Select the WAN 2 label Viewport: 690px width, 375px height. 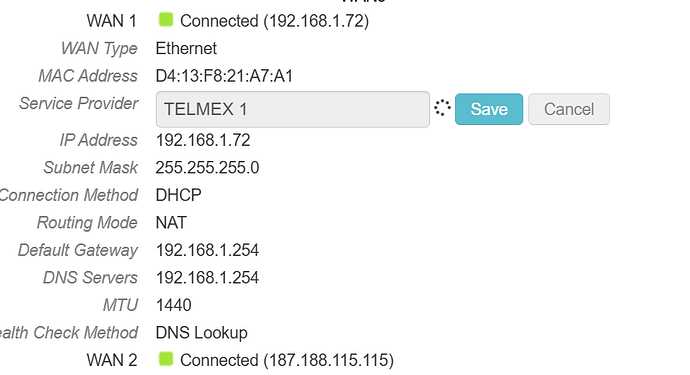coord(112,360)
